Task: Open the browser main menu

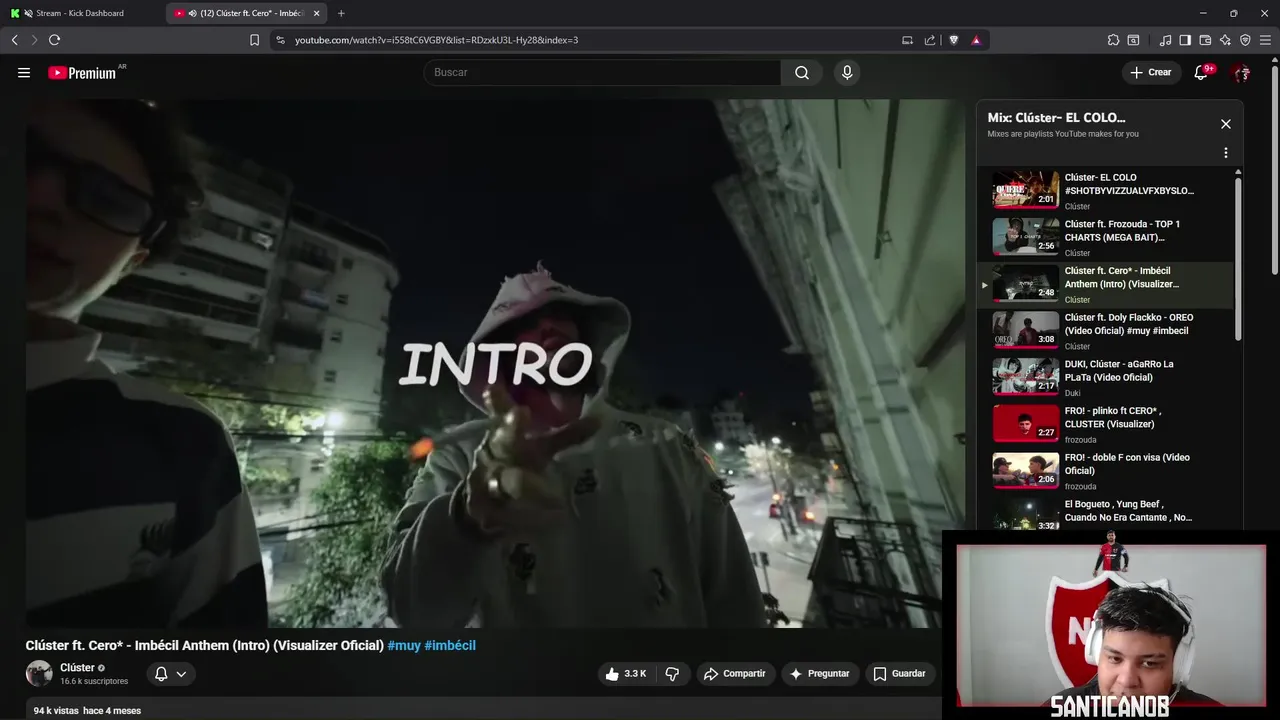Action: pos(1265,40)
